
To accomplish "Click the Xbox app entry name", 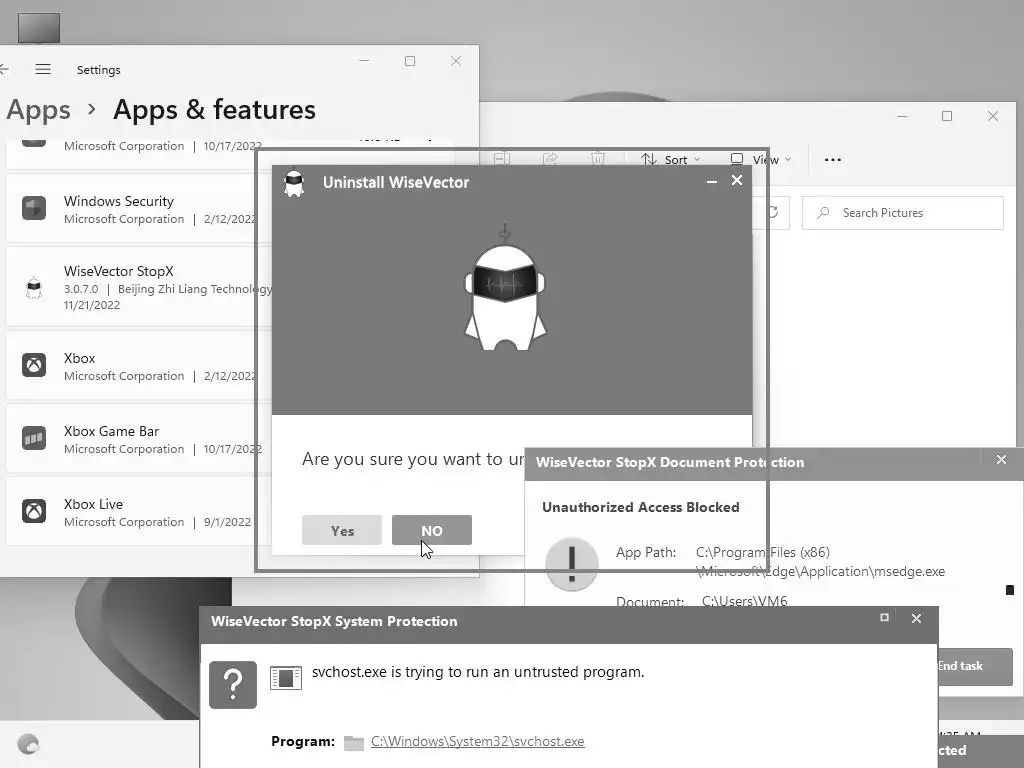I will 80,358.
